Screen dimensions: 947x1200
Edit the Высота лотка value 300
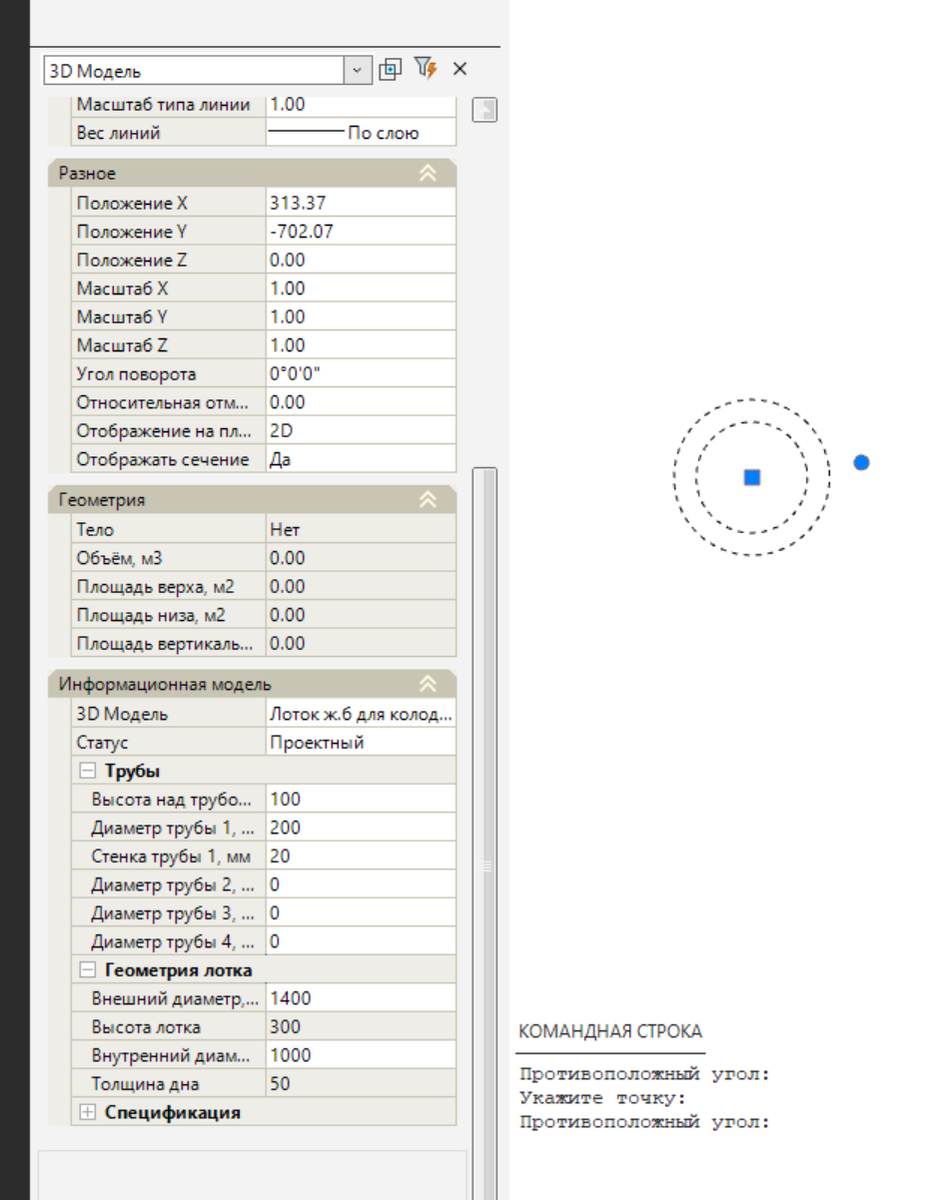(x=360, y=1027)
